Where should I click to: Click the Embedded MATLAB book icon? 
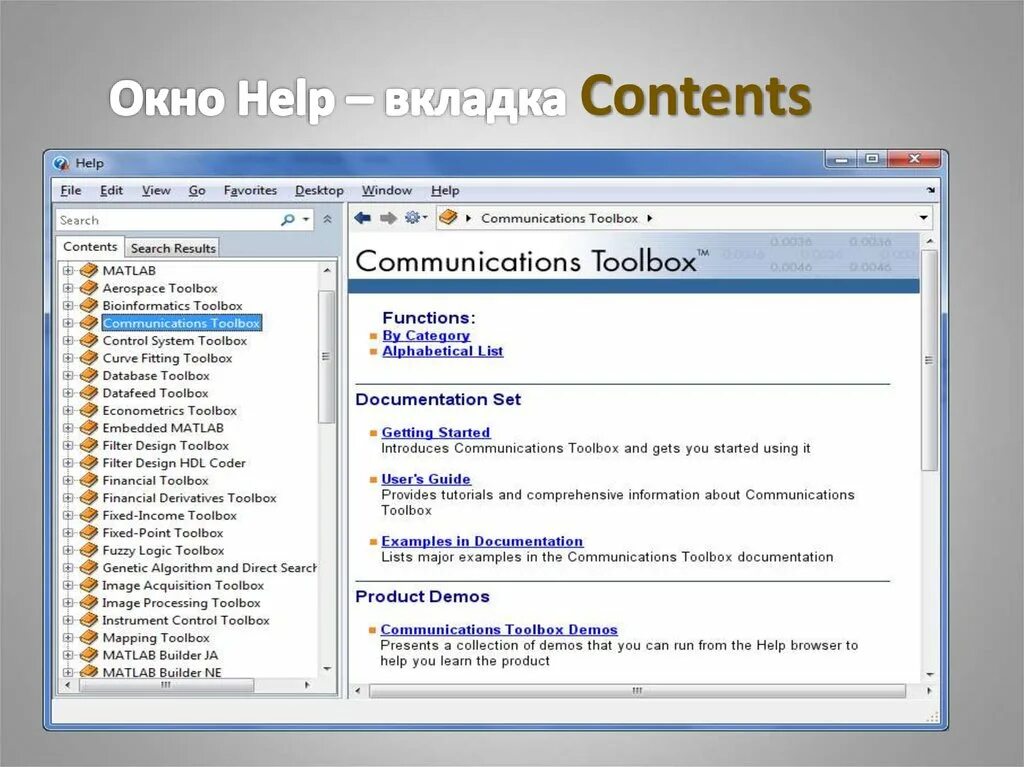coord(88,428)
